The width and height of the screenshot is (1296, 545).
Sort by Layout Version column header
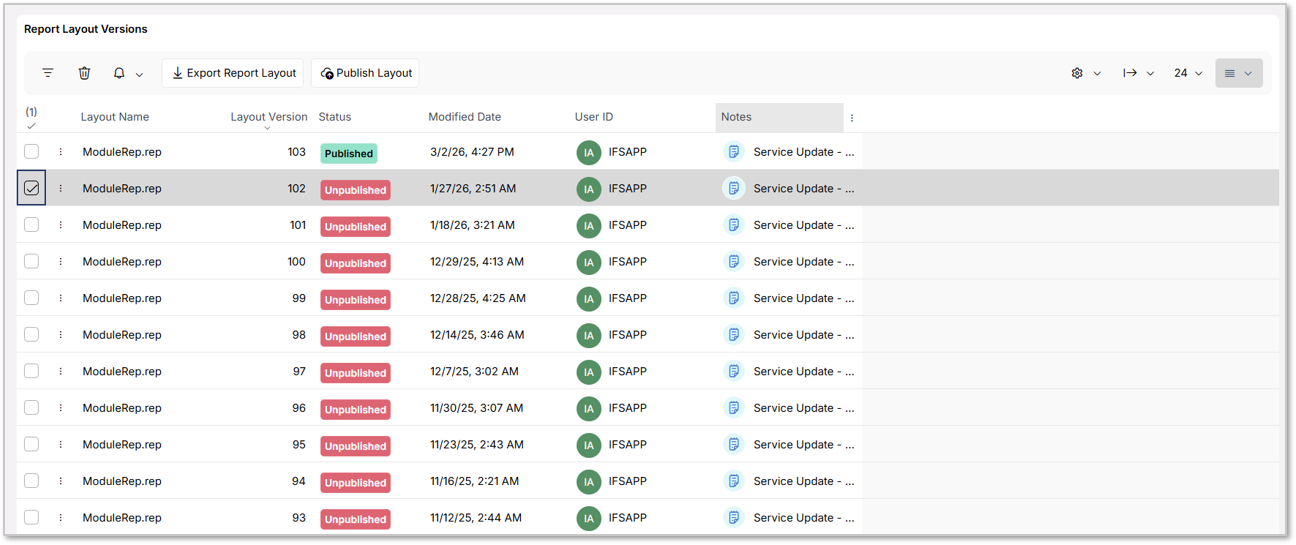pyautogui.click(x=268, y=117)
